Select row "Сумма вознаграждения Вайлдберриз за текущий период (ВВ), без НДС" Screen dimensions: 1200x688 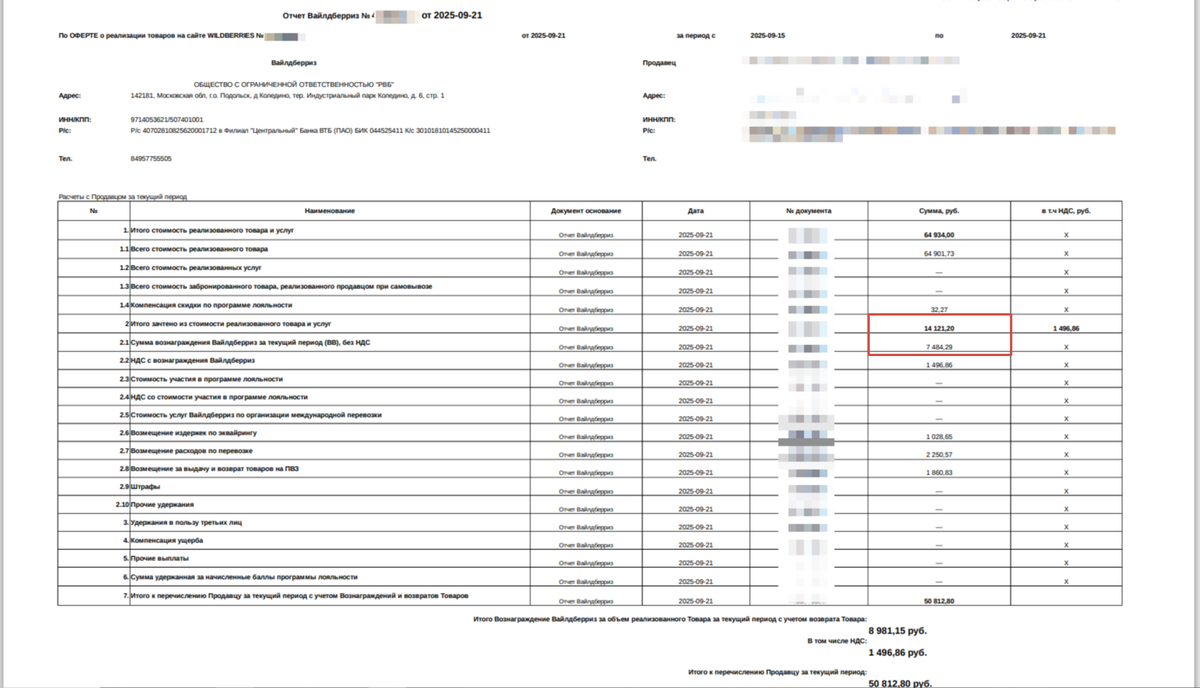(x=590, y=344)
